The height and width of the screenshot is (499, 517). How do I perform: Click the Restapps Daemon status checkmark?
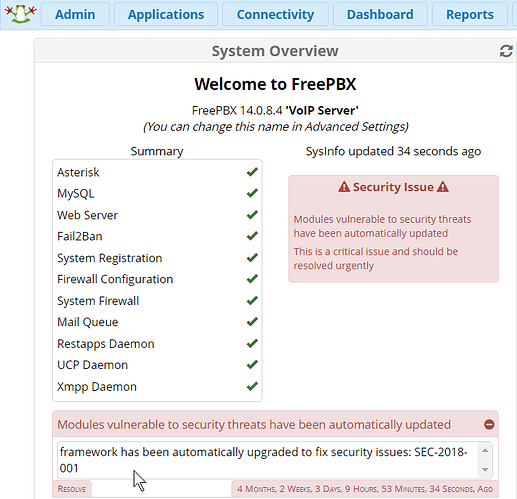pyautogui.click(x=252, y=343)
